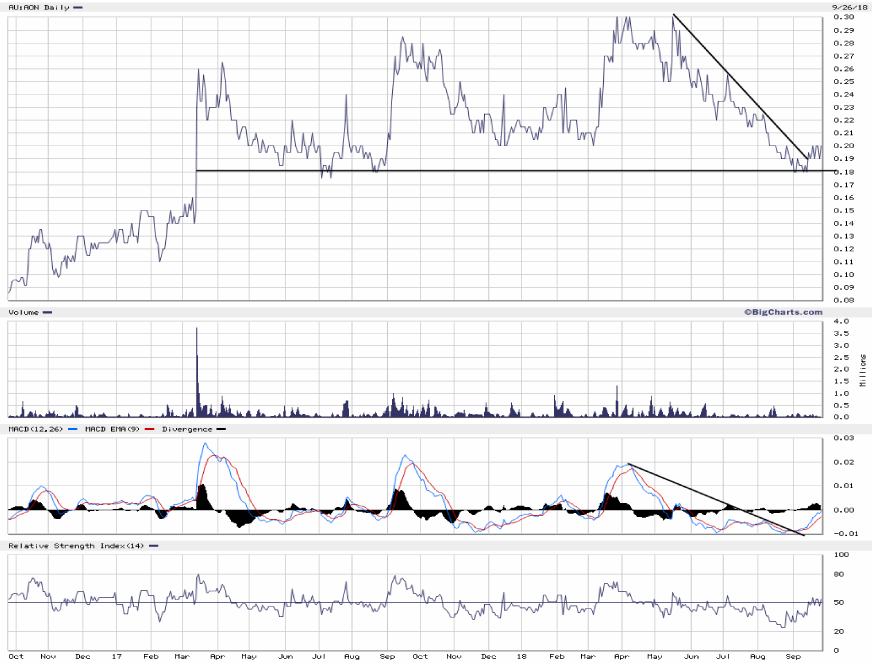Click the 0.30 price axis label

(846, 17)
